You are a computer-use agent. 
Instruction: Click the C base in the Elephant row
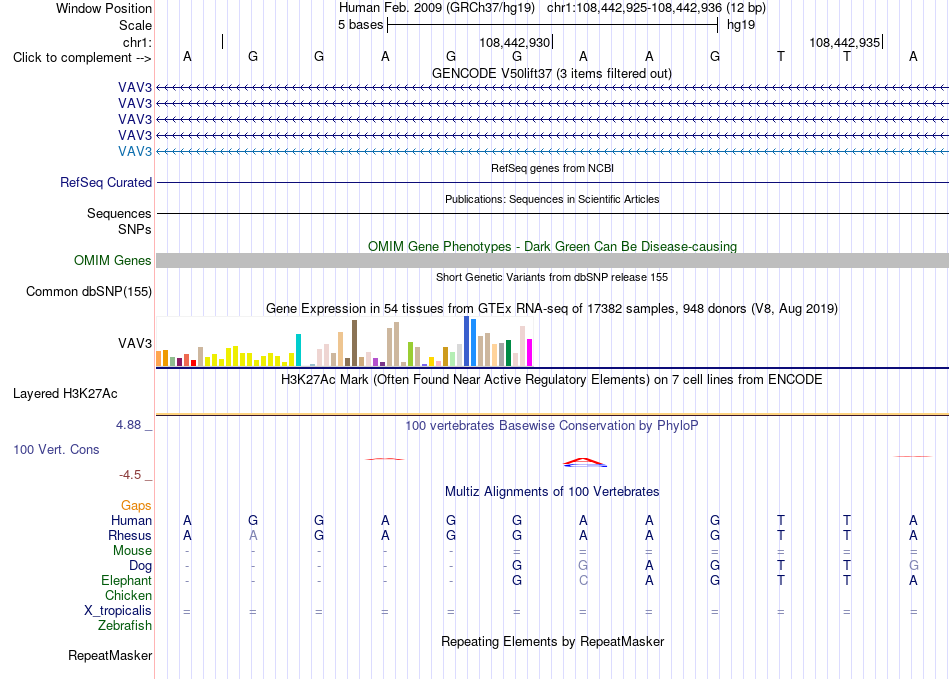[583, 580]
